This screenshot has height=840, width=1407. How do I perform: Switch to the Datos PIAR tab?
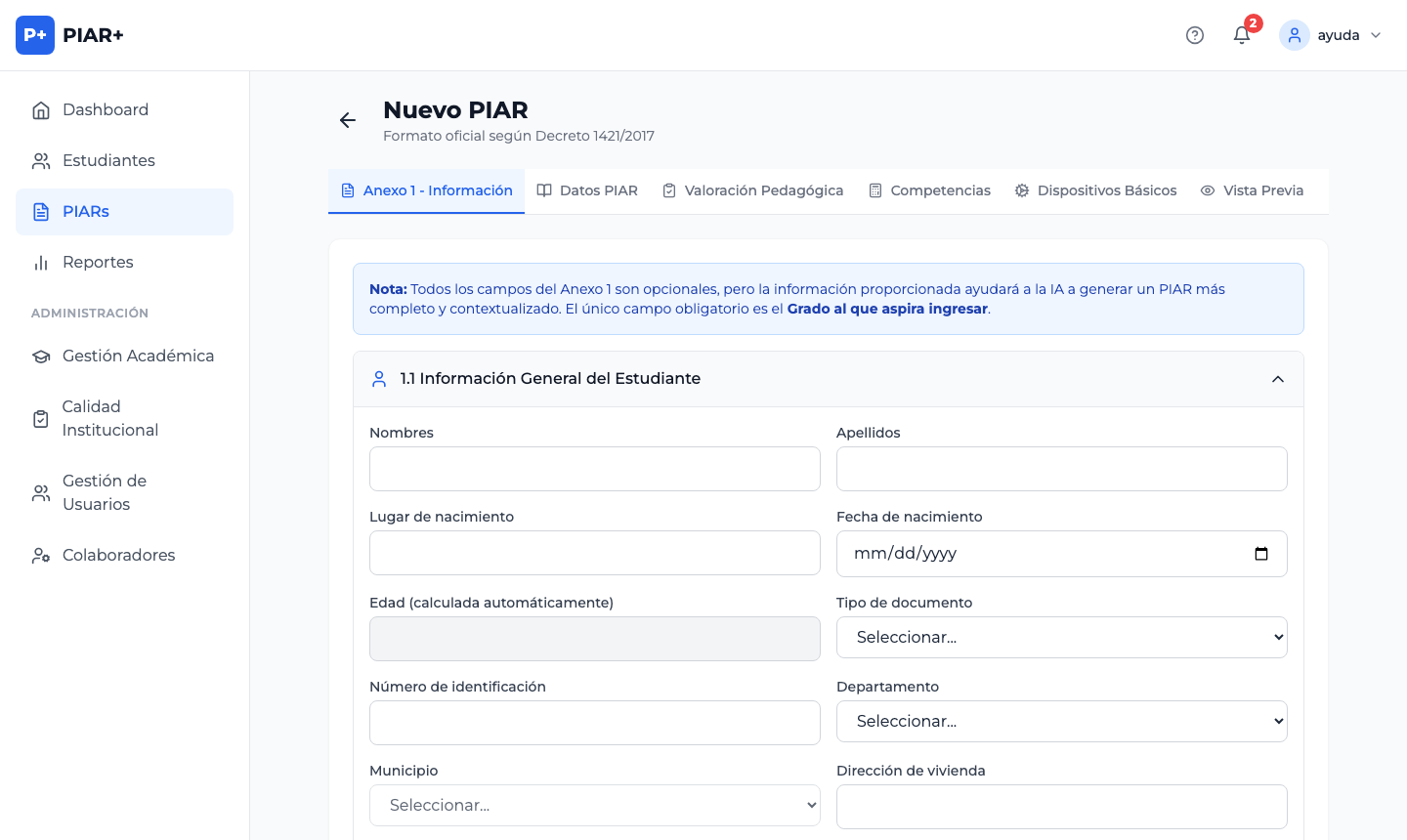coord(587,190)
